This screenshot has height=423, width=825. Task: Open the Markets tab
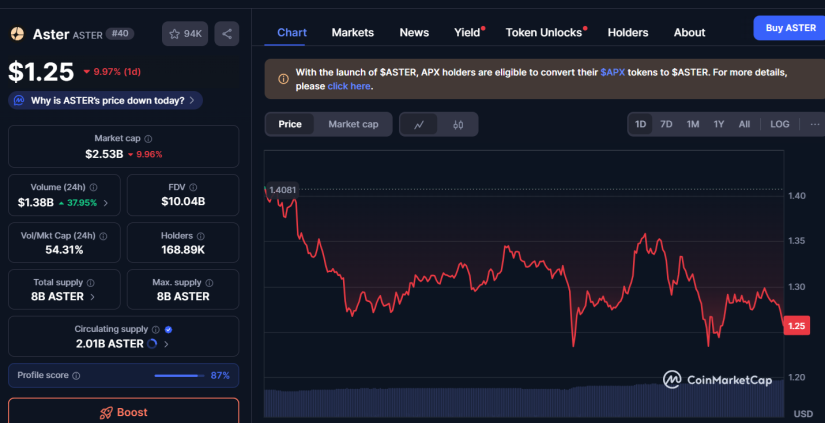(352, 33)
